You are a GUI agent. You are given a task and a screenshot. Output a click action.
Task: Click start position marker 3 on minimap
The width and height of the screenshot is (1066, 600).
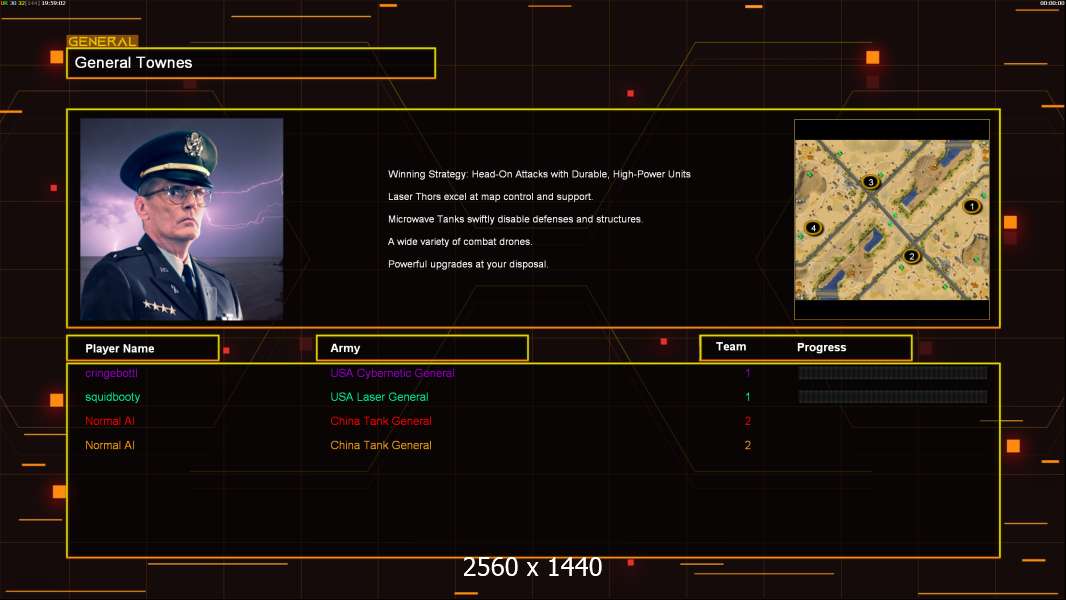click(x=870, y=181)
